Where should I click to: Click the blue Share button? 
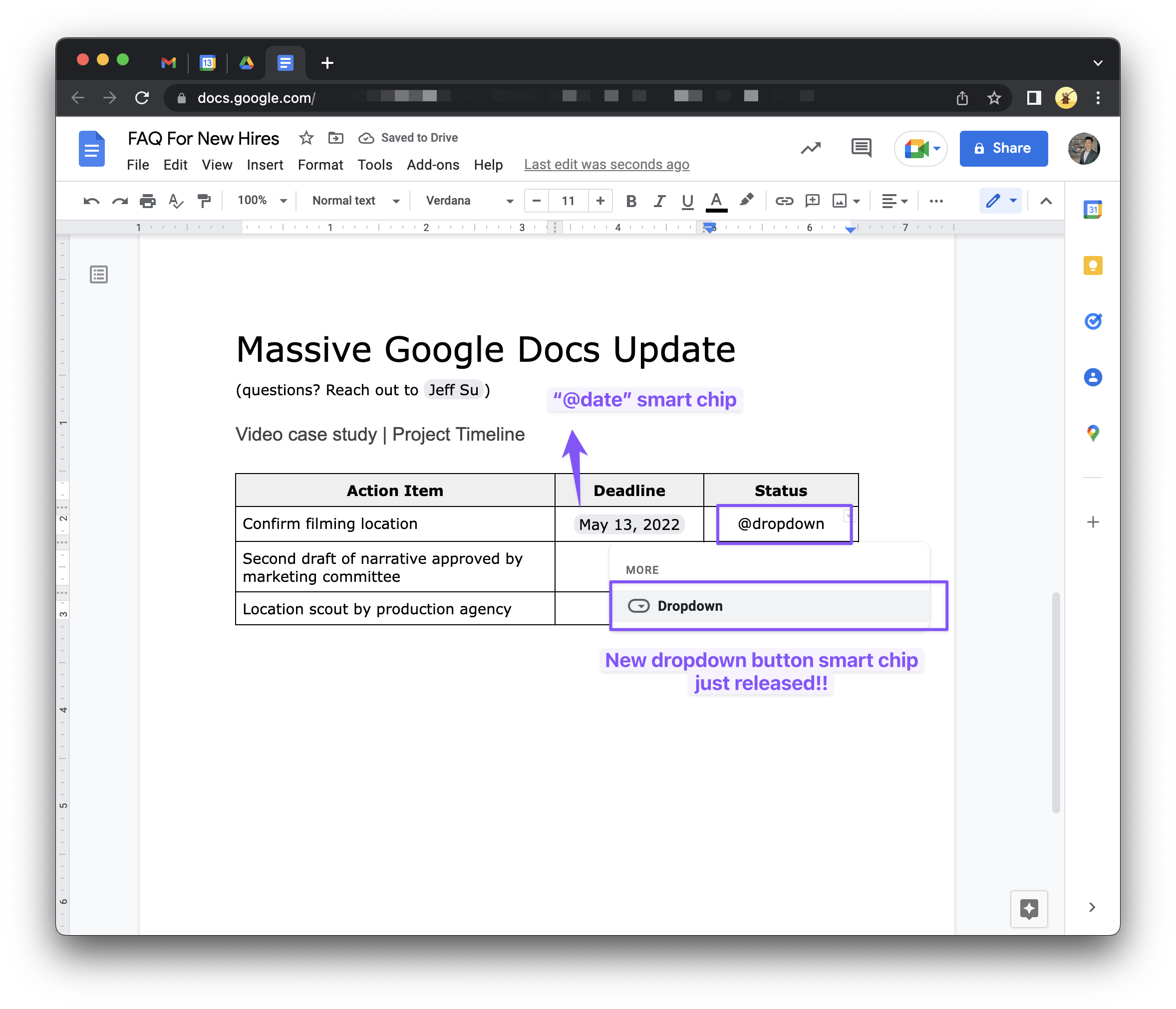(1003, 148)
